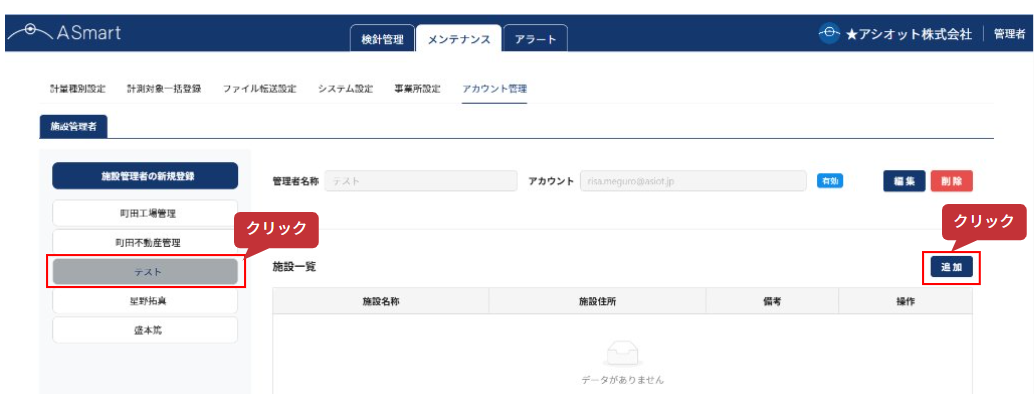Select the last manager entry 盛本篤
Screen dimensions: 1035x394
(x=145, y=330)
